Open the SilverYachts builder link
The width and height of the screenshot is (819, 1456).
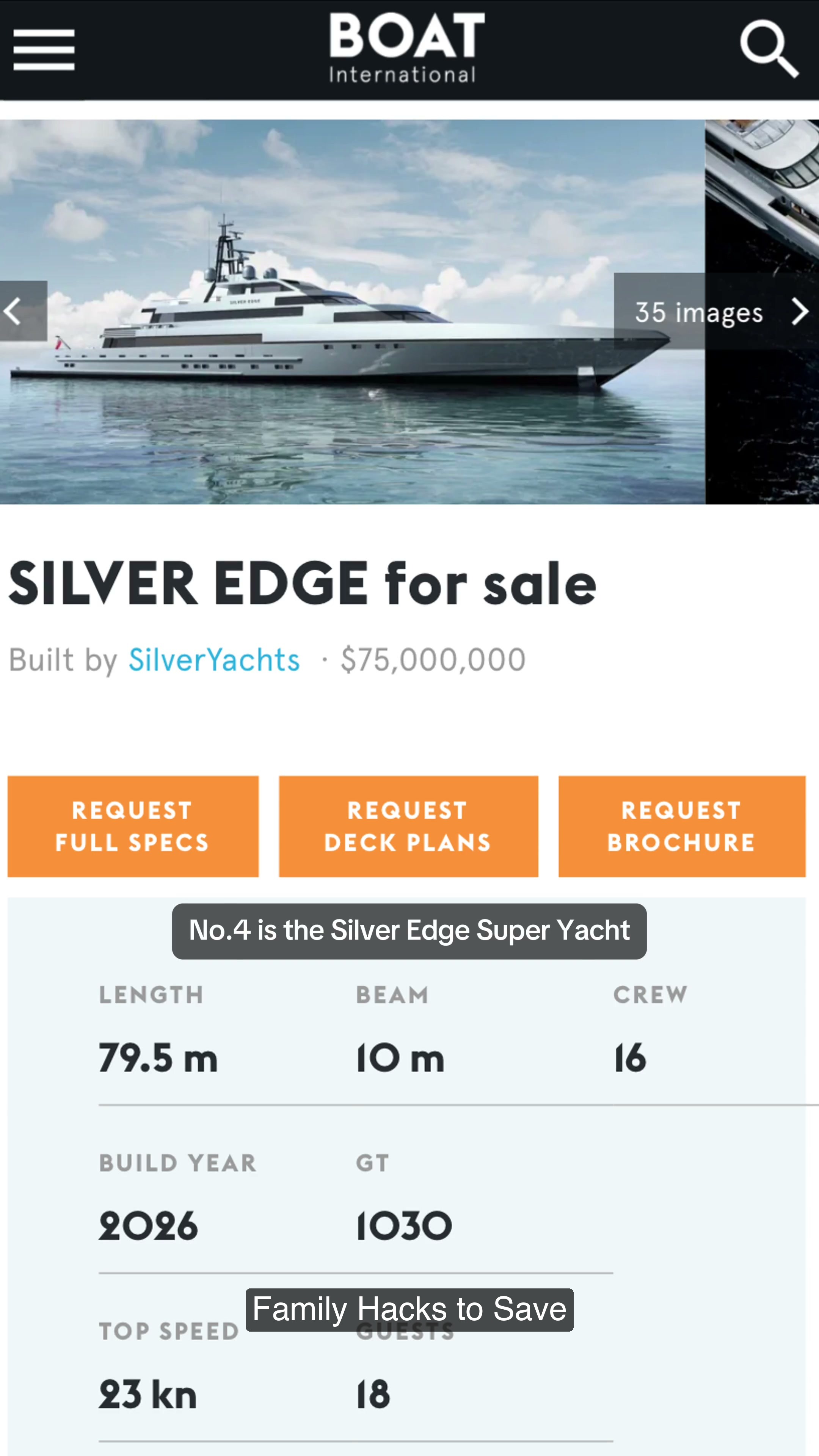tap(214, 660)
